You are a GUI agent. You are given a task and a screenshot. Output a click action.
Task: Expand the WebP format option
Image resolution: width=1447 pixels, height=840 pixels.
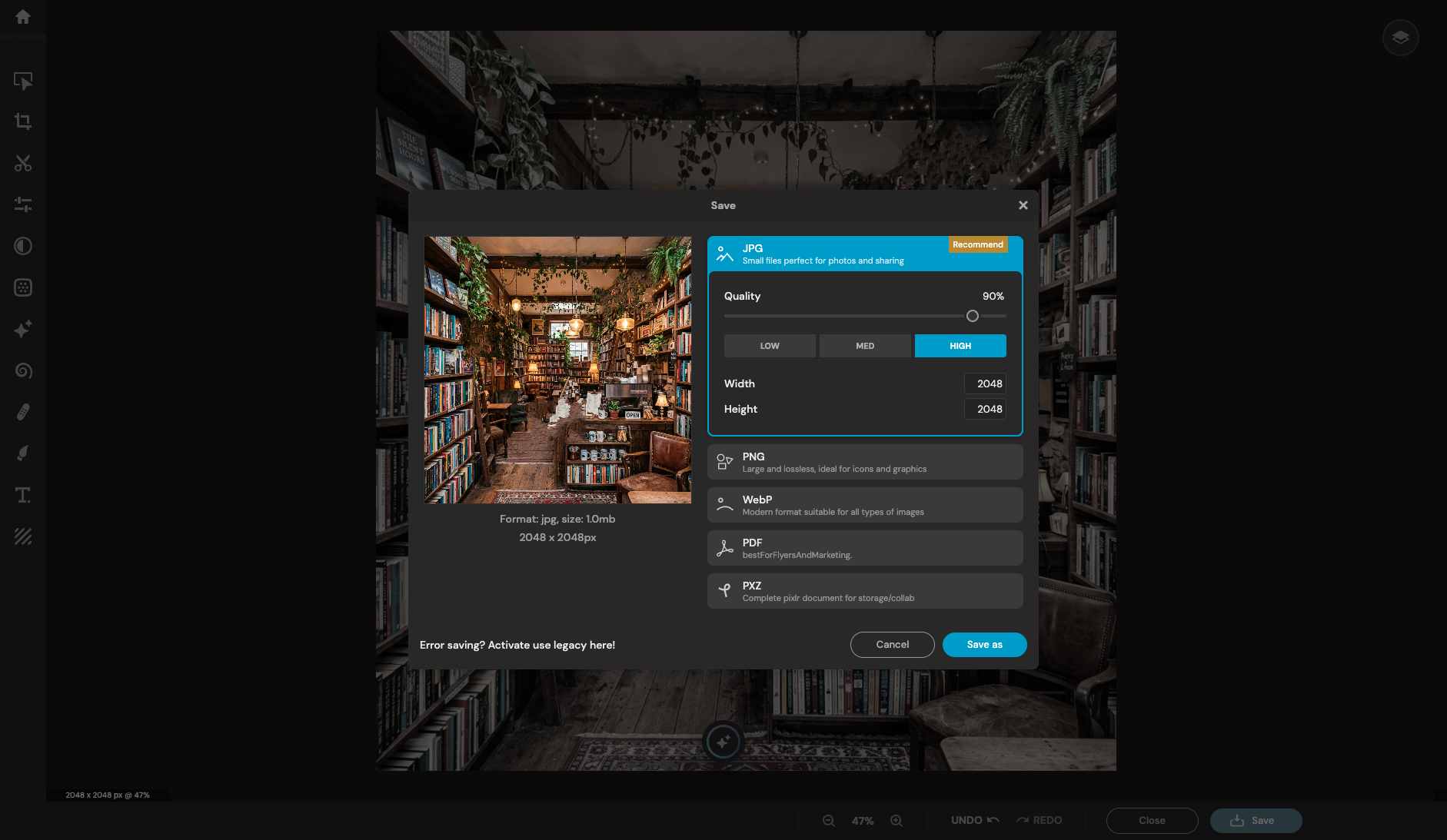tap(865, 505)
